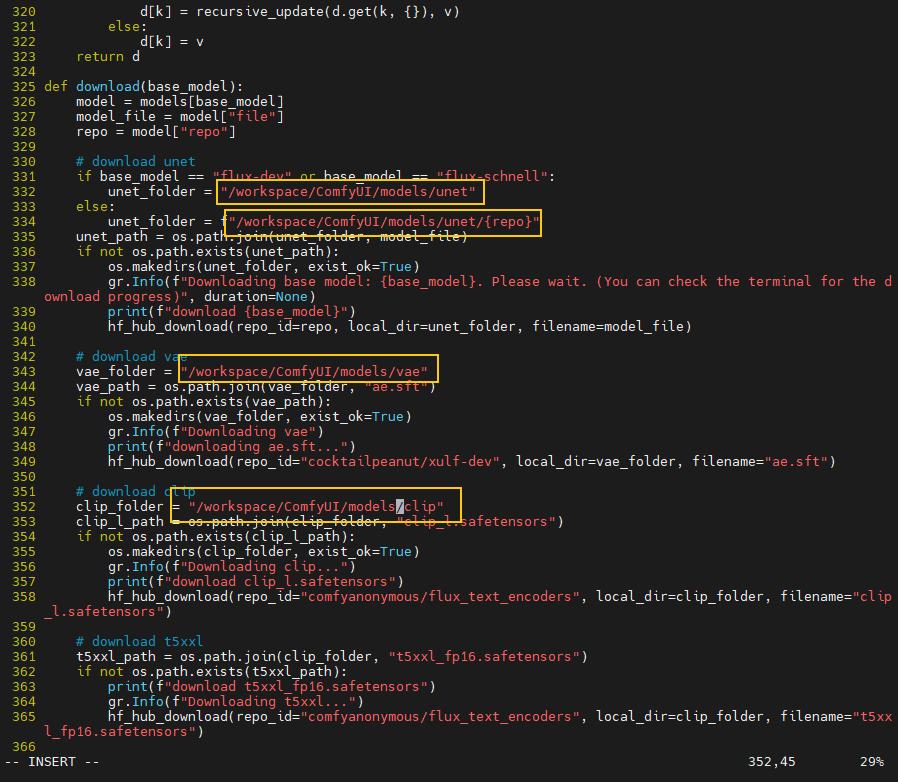The image size is (898, 782).
Task: Click "exist_ok=True" on line 337
Action: pyautogui.click(x=360, y=267)
